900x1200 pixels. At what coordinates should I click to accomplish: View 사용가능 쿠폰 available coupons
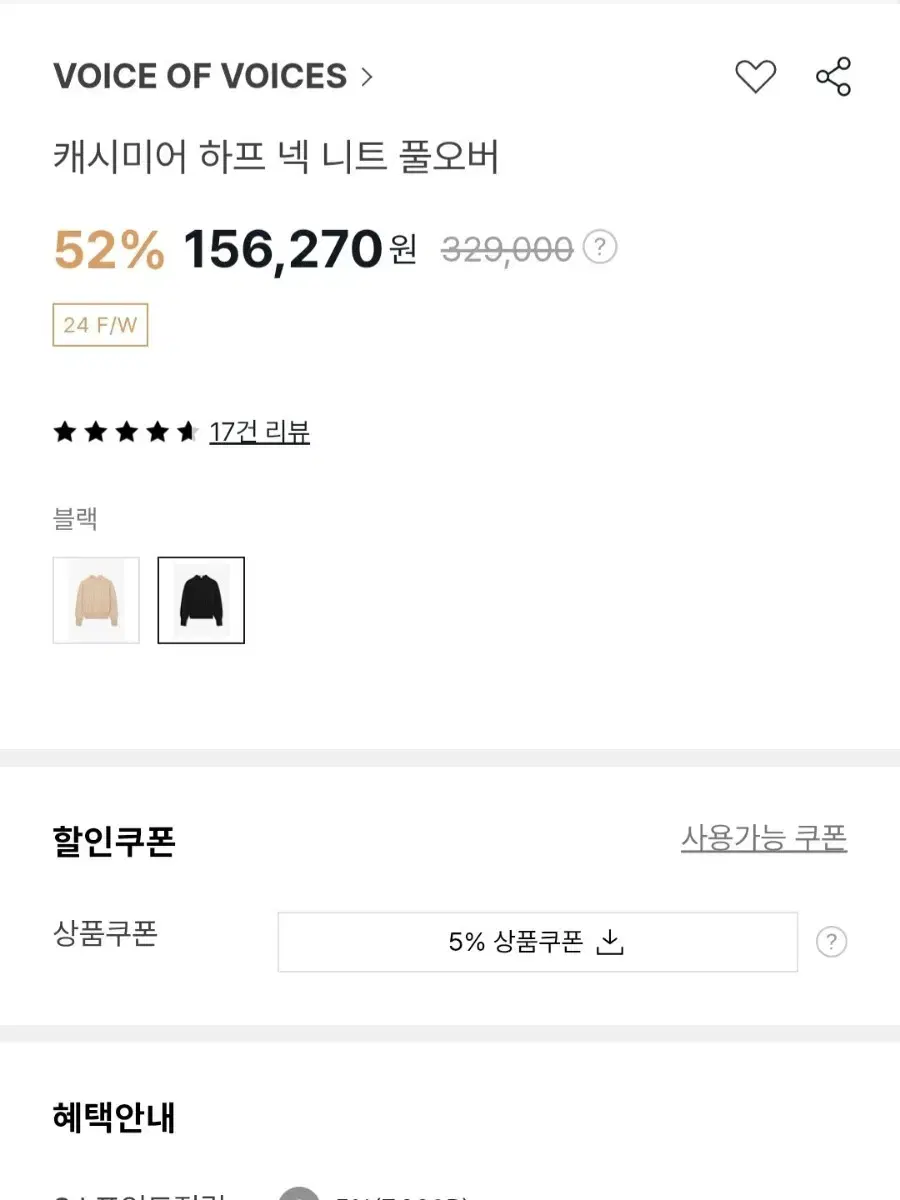pyautogui.click(x=764, y=838)
